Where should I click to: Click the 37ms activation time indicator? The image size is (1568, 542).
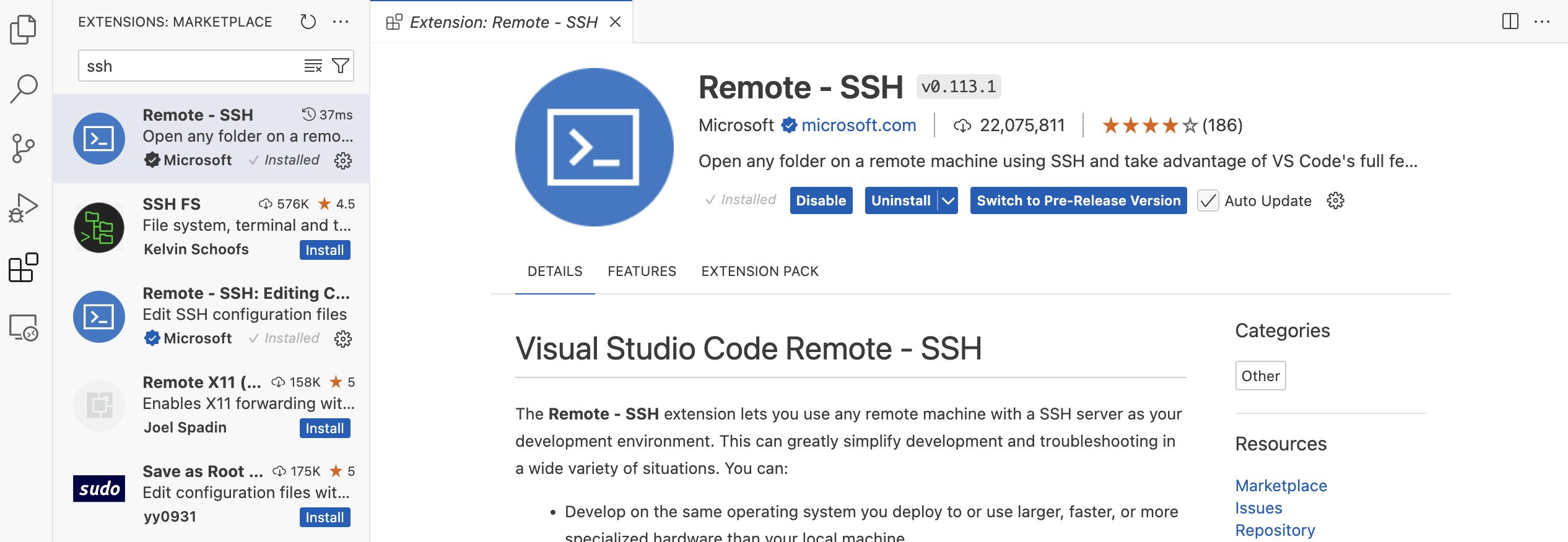click(328, 114)
